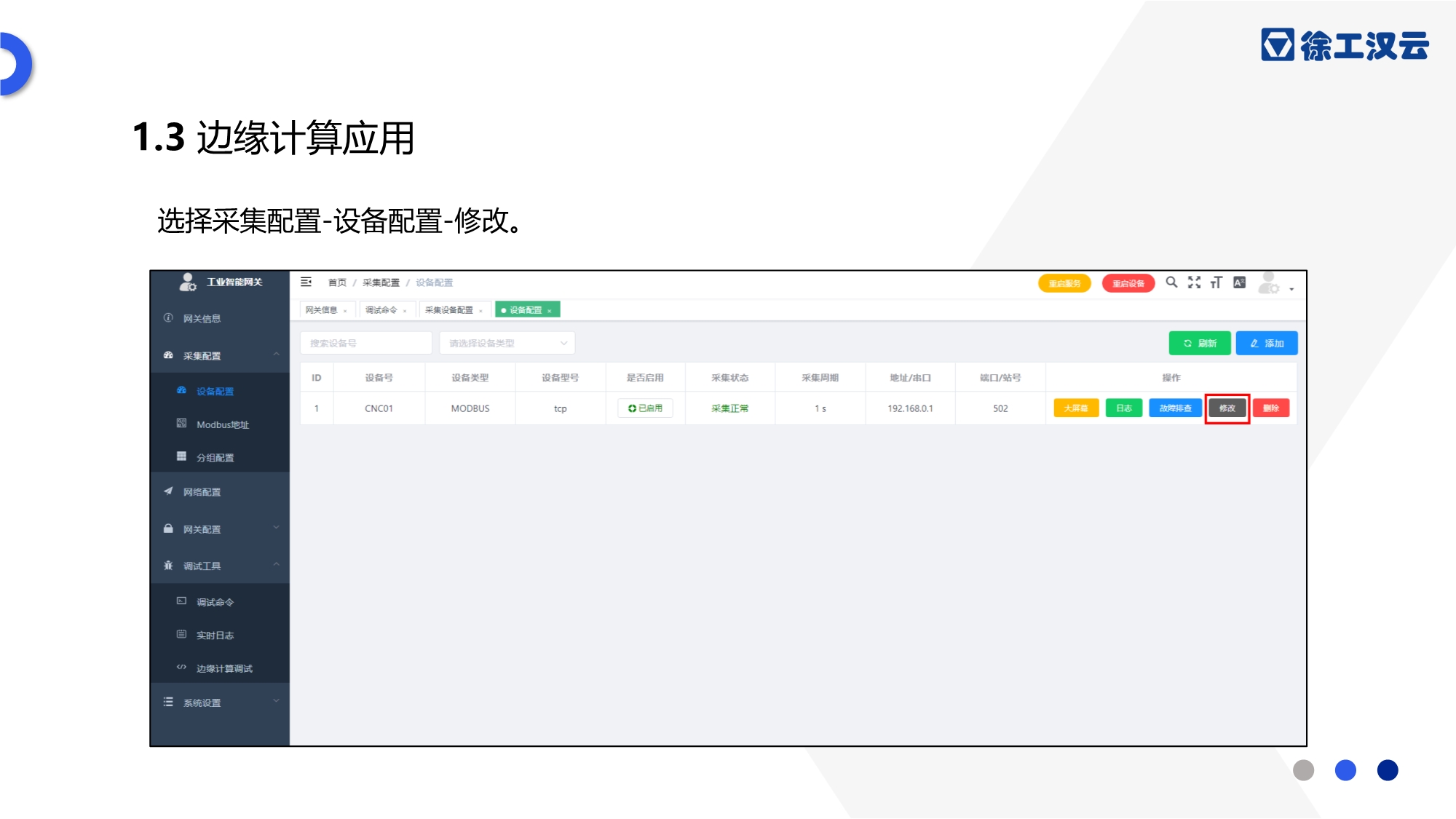Open the user avatar in the header
Viewport: 1456px width, 819px height.
tap(1269, 282)
